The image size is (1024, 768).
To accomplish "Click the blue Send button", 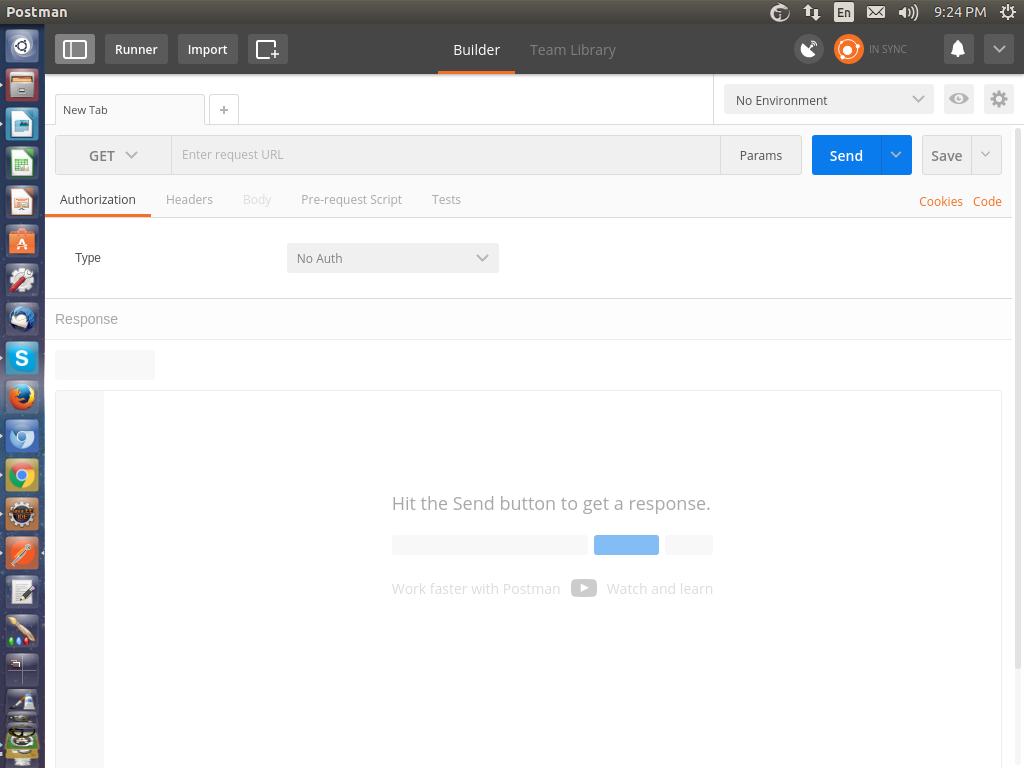I will pos(846,155).
